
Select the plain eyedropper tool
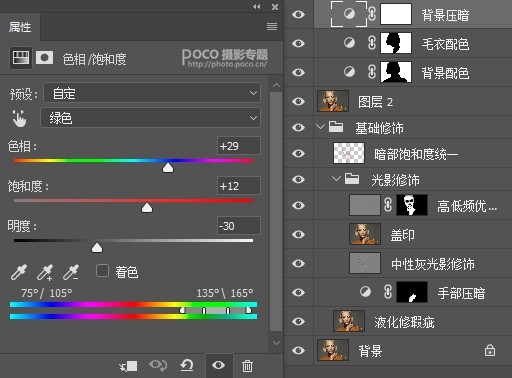pos(19,272)
